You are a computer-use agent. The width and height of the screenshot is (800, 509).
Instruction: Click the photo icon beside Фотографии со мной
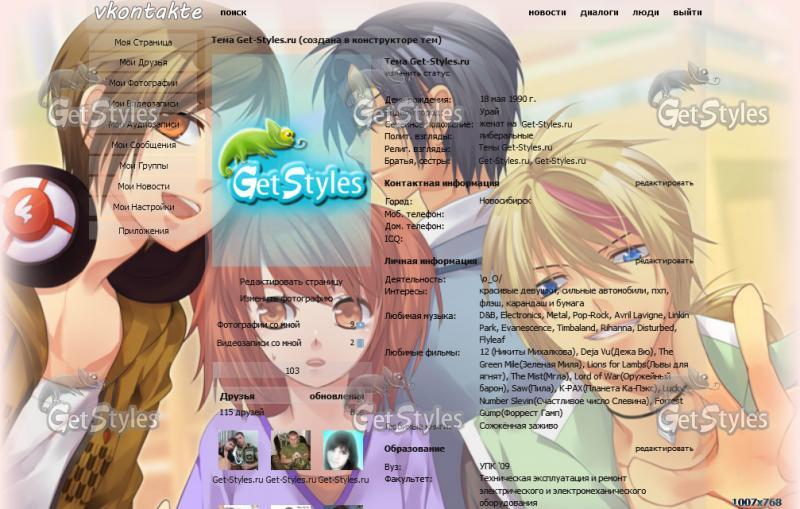point(358,325)
